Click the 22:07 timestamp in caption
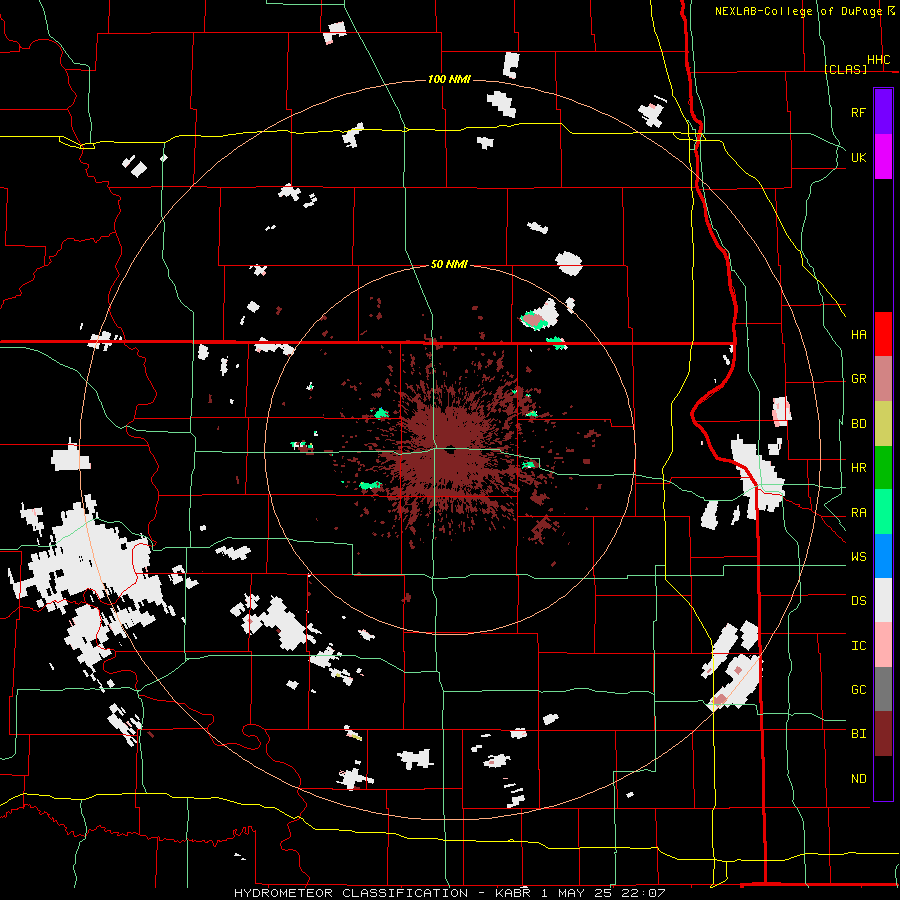Image resolution: width=900 pixels, height=900 pixels. click(645, 893)
